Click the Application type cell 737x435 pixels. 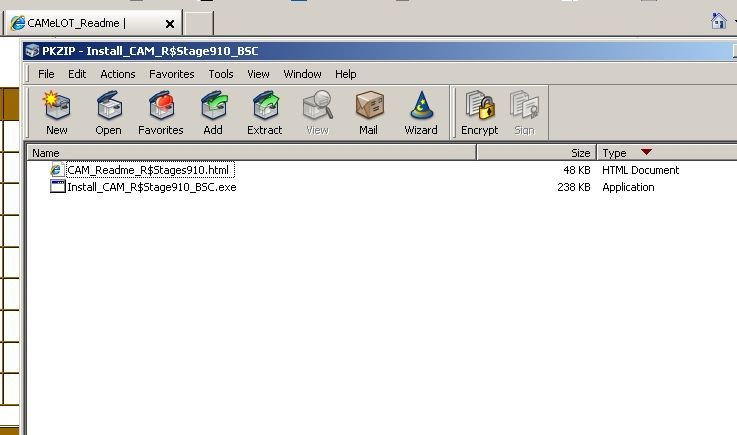tap(628, 187)
